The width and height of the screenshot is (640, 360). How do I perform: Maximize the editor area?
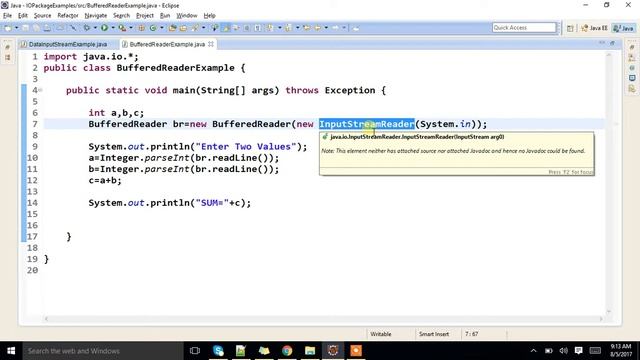[x=612, y=43]
